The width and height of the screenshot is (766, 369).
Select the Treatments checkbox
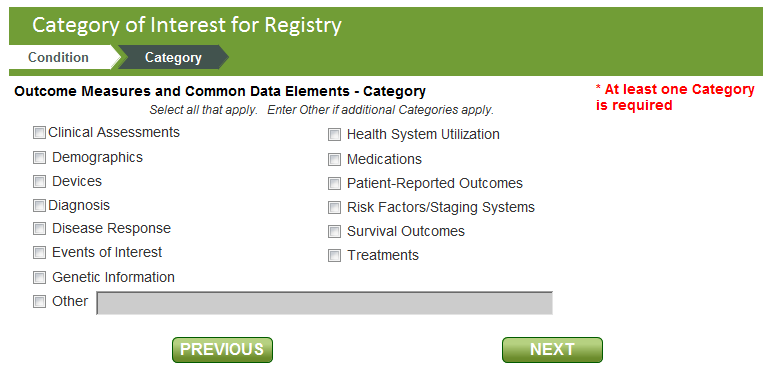pyautogui.click(x=334, y=256)
